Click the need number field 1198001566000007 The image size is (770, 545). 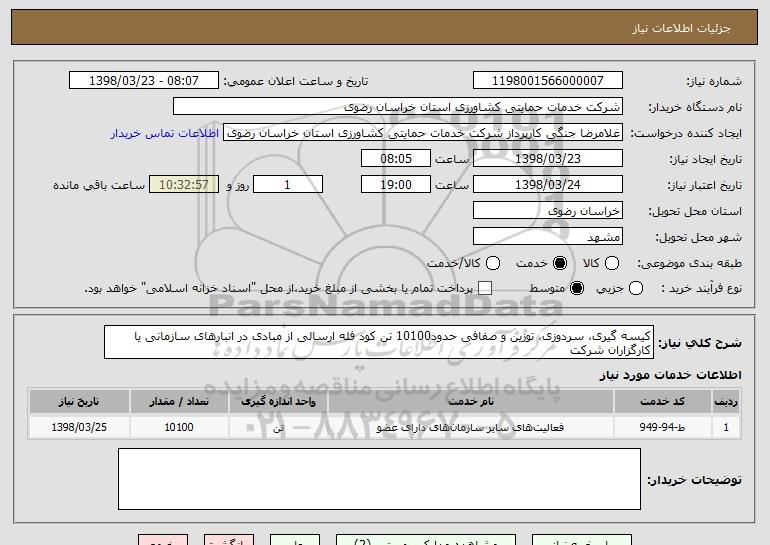[x=548, y=80]
